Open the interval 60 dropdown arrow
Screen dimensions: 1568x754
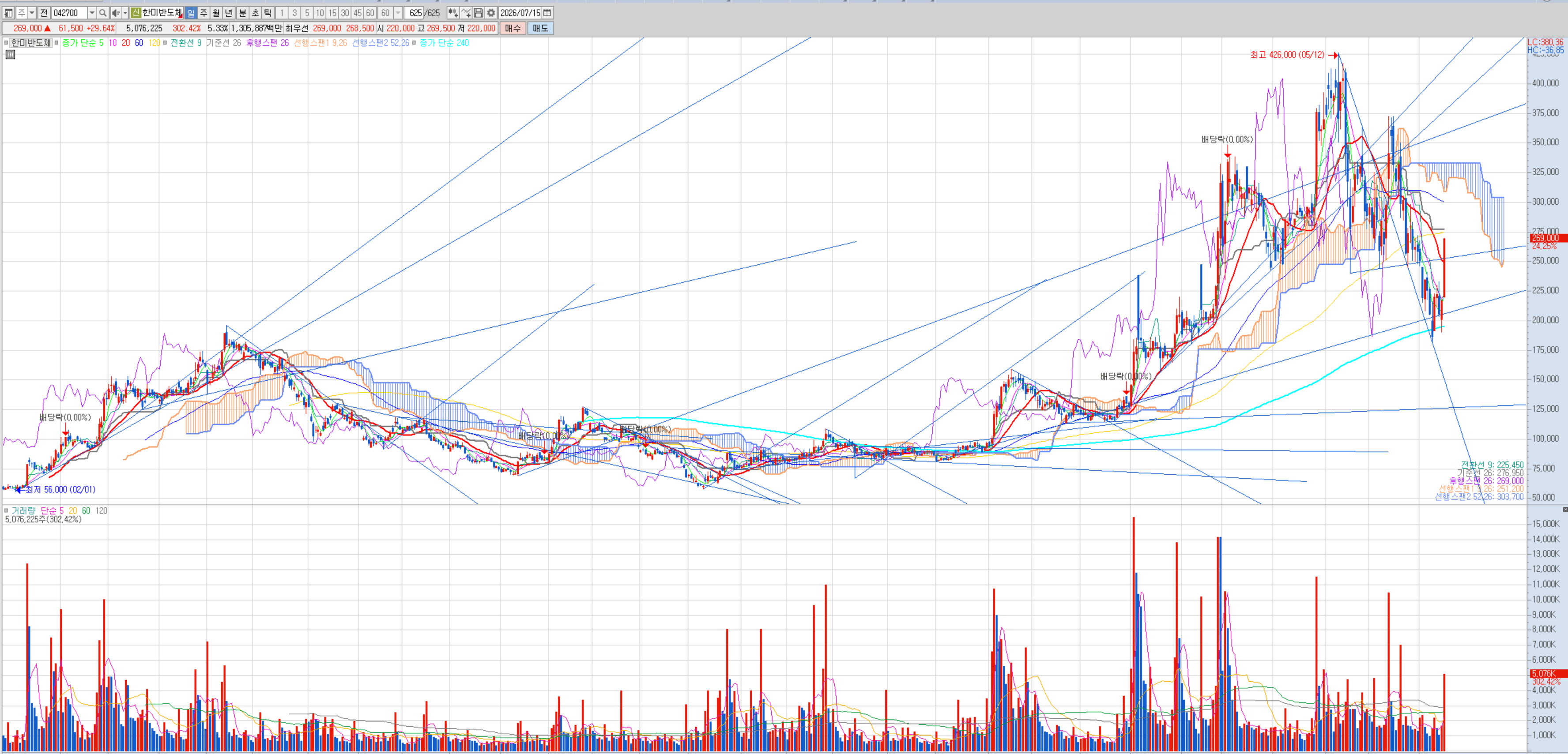[398, 13]
